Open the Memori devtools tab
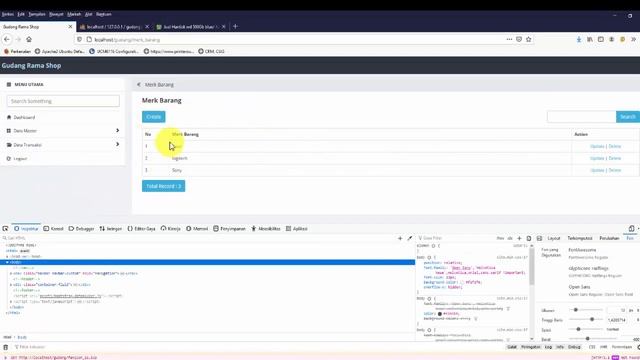The width and height of the screenshot is (640, 360). coord(197,229)
